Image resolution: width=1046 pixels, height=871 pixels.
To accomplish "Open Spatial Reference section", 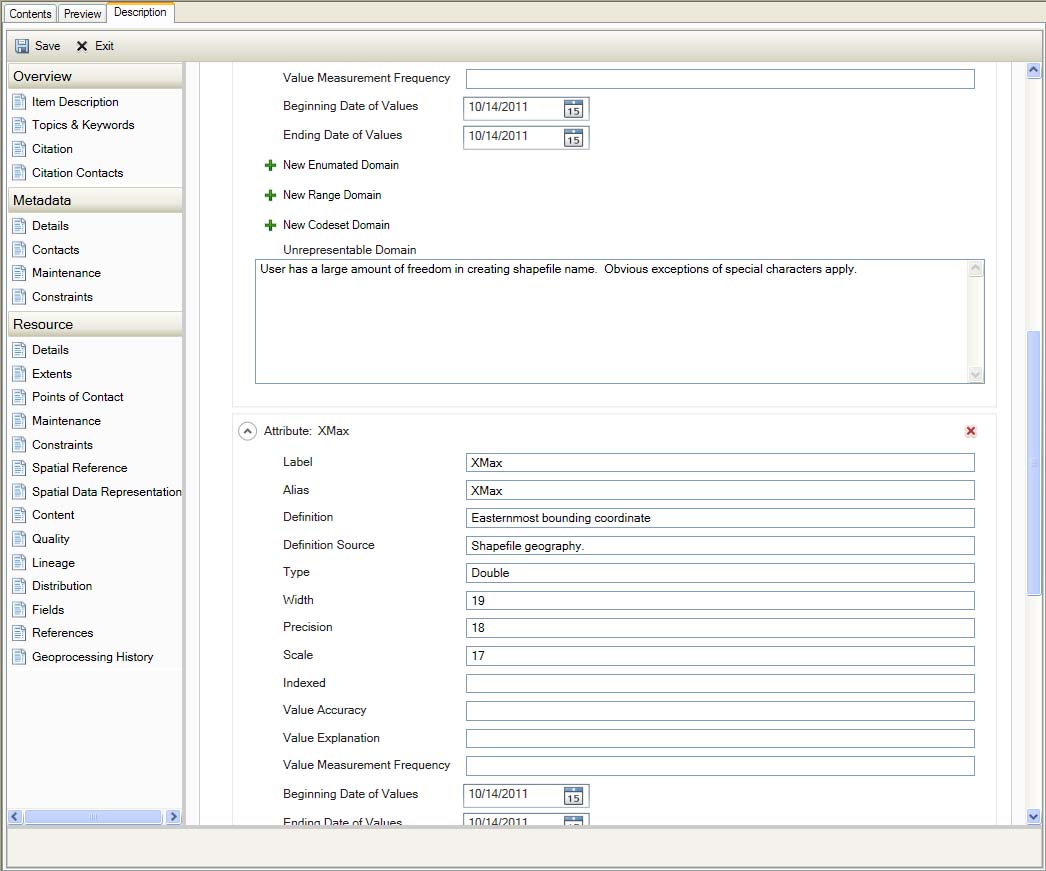I will point(79,468).
